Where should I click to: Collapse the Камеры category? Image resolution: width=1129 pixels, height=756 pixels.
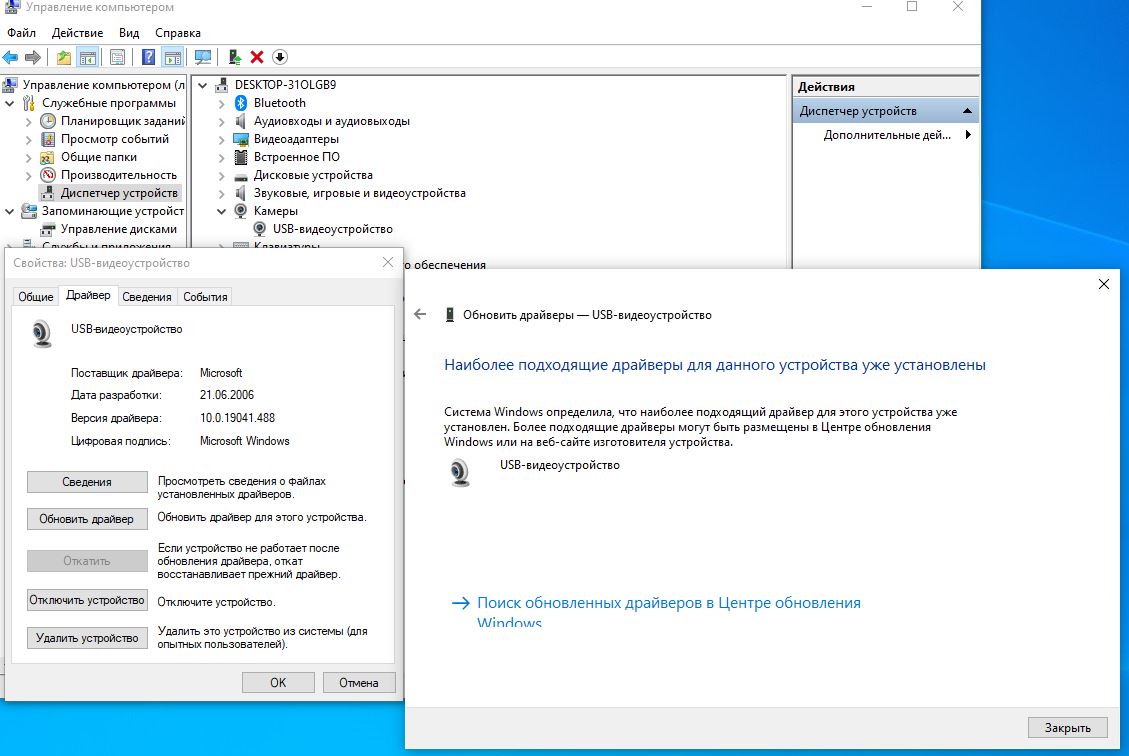click(x=222, y=211)
